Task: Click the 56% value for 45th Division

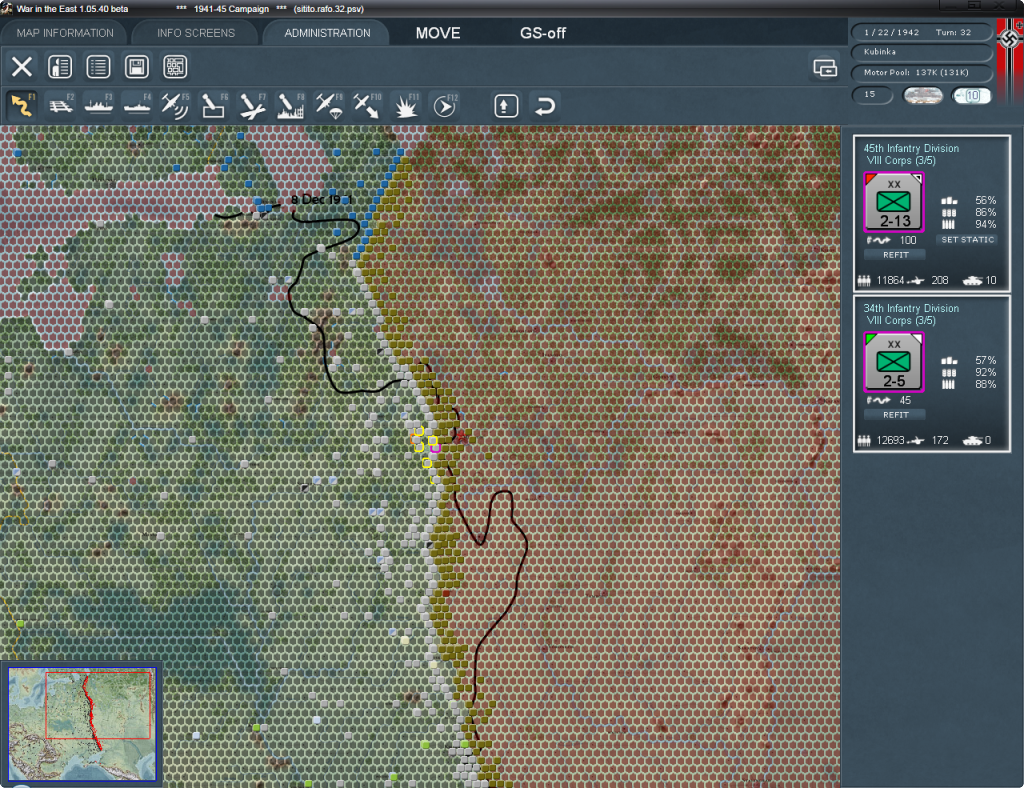Action: (985, 200)
